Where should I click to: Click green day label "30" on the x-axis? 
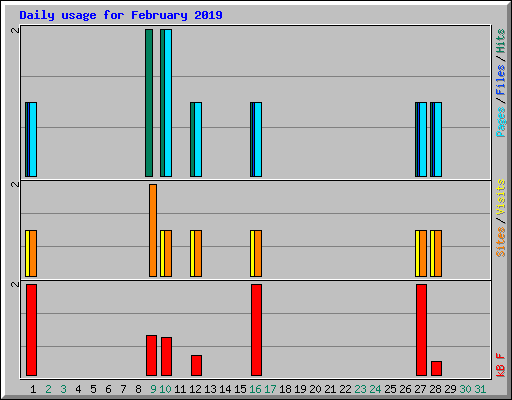(465, 389)
